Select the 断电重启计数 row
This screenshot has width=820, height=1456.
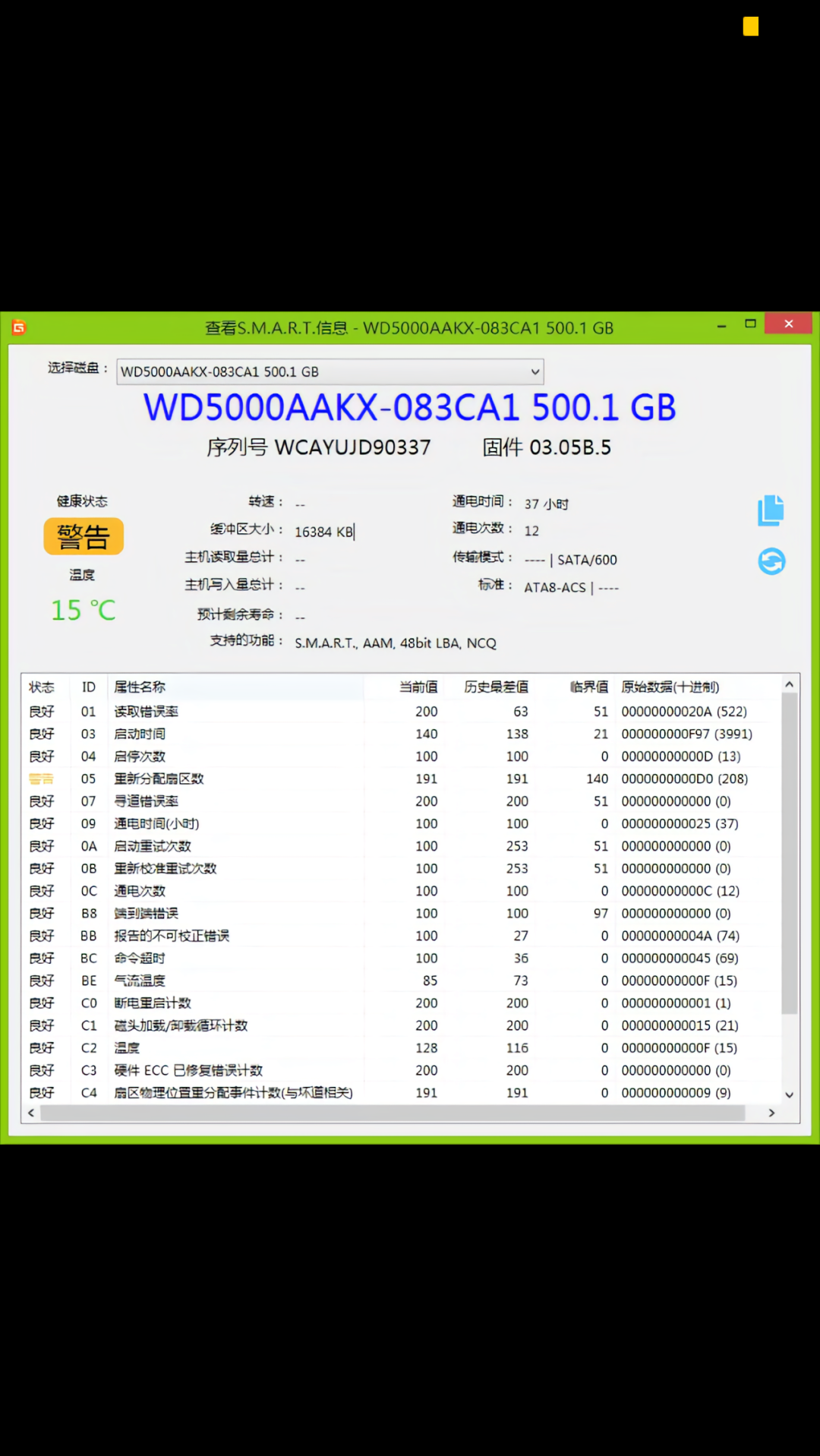point(401,1003)
